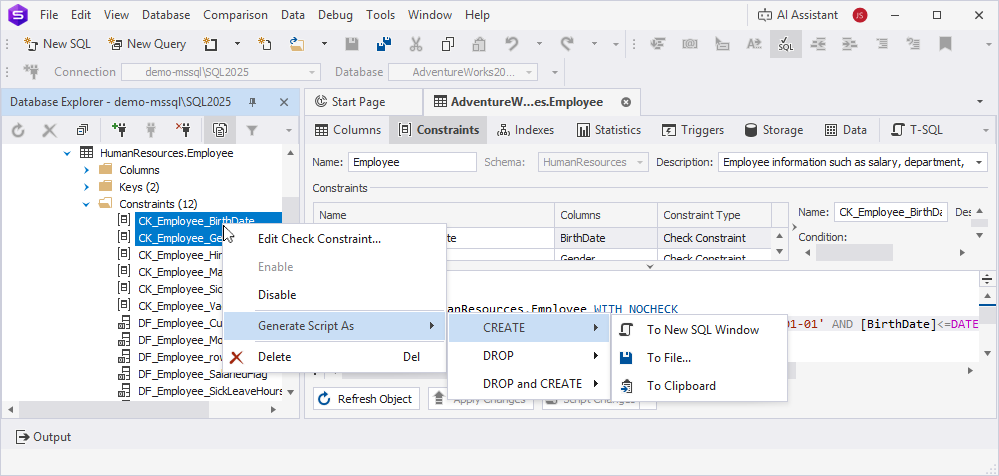Switch to the Indexes tab
Viewport: 999px width, 476px height.
coord(525,130)
